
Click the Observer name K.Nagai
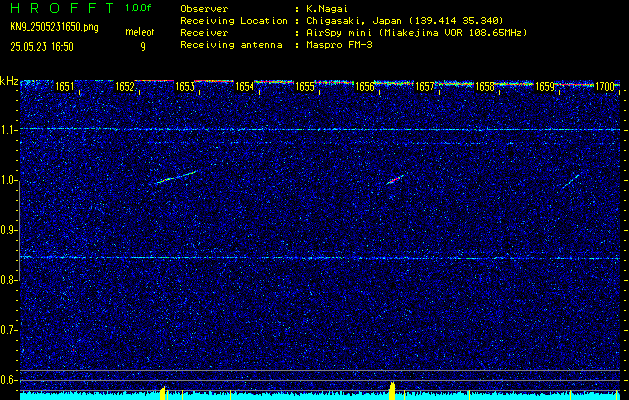(x=327, y=8)
